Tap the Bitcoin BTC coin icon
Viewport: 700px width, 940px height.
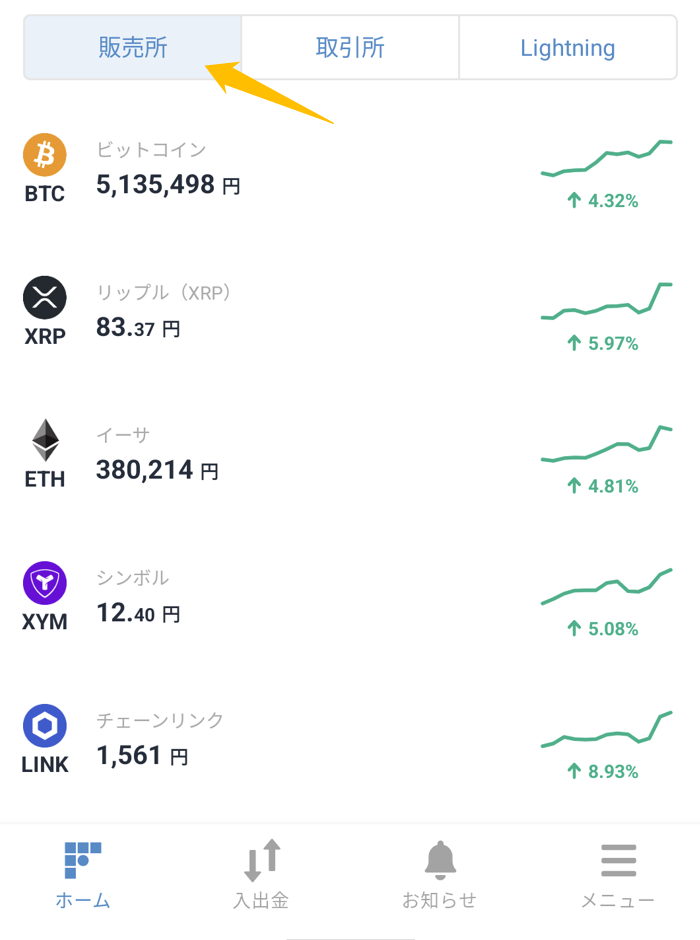tap(45, 155)
